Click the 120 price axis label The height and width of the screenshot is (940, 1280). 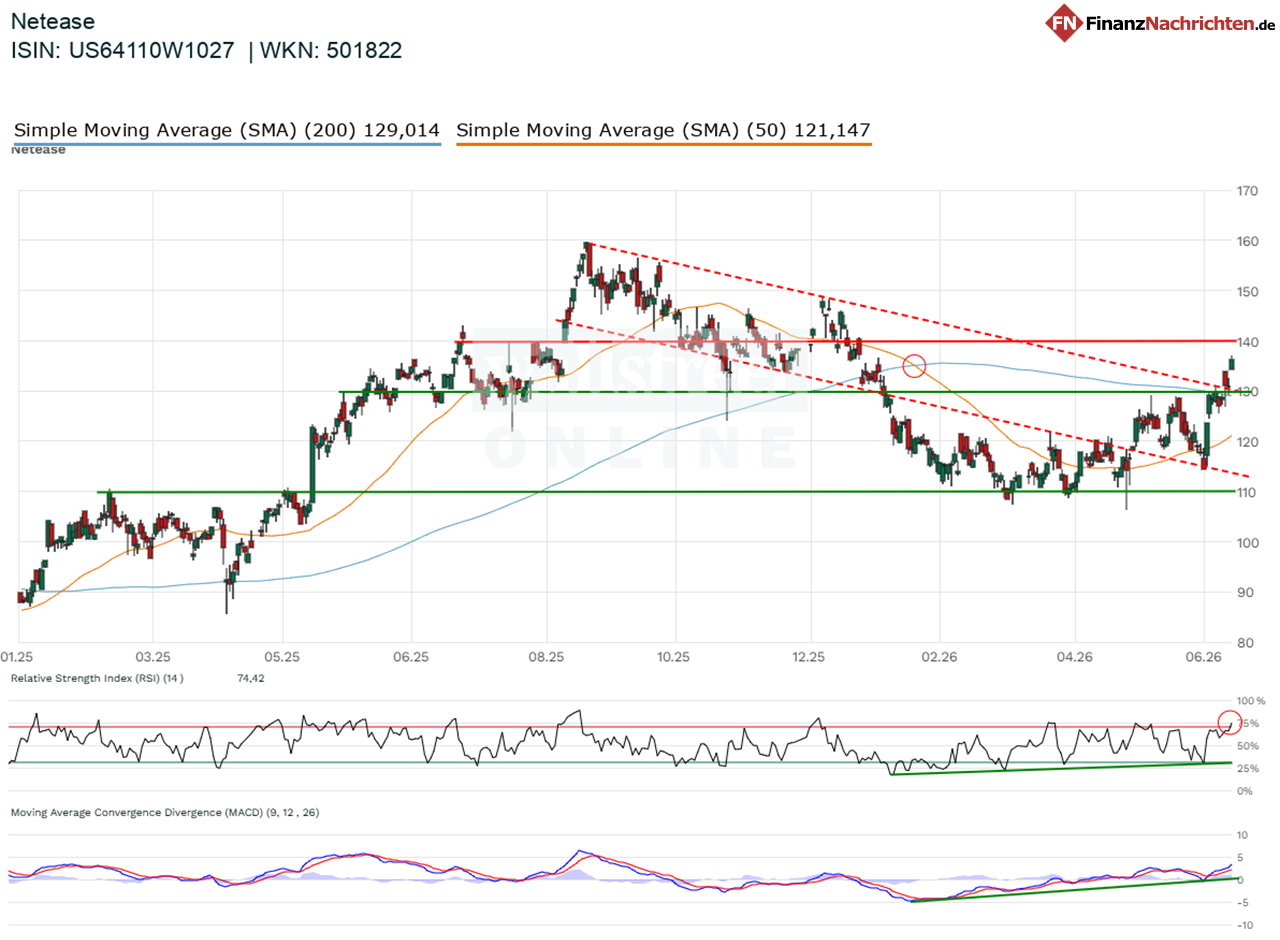click(1247, 442)
